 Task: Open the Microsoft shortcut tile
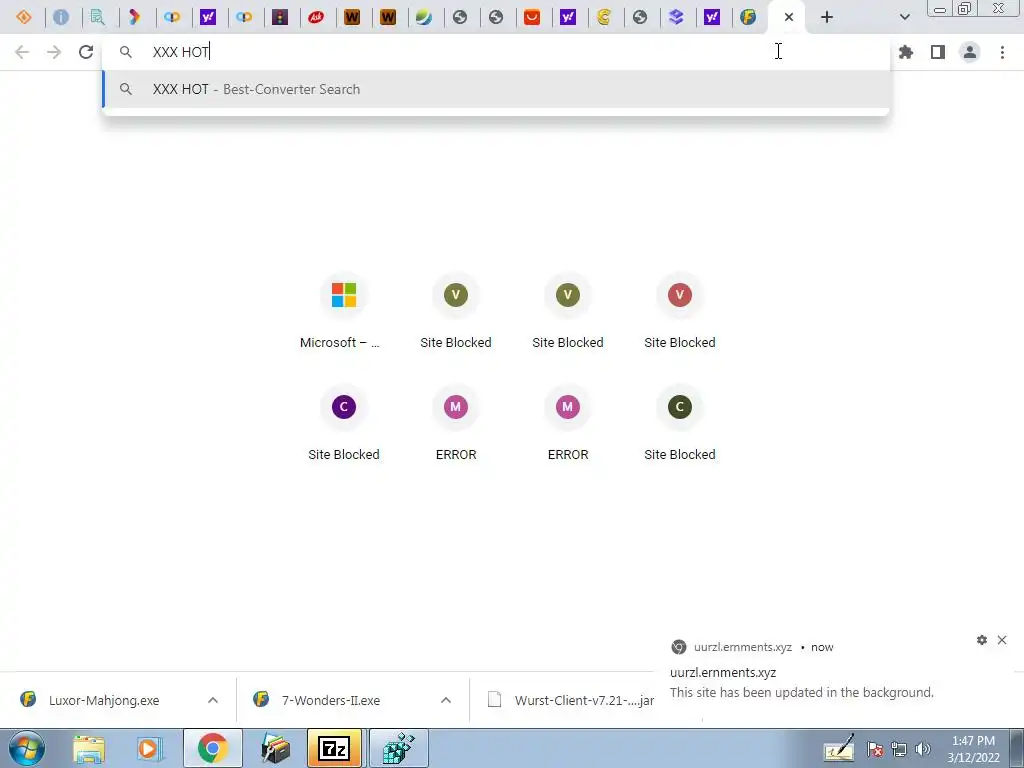[344, 312]
